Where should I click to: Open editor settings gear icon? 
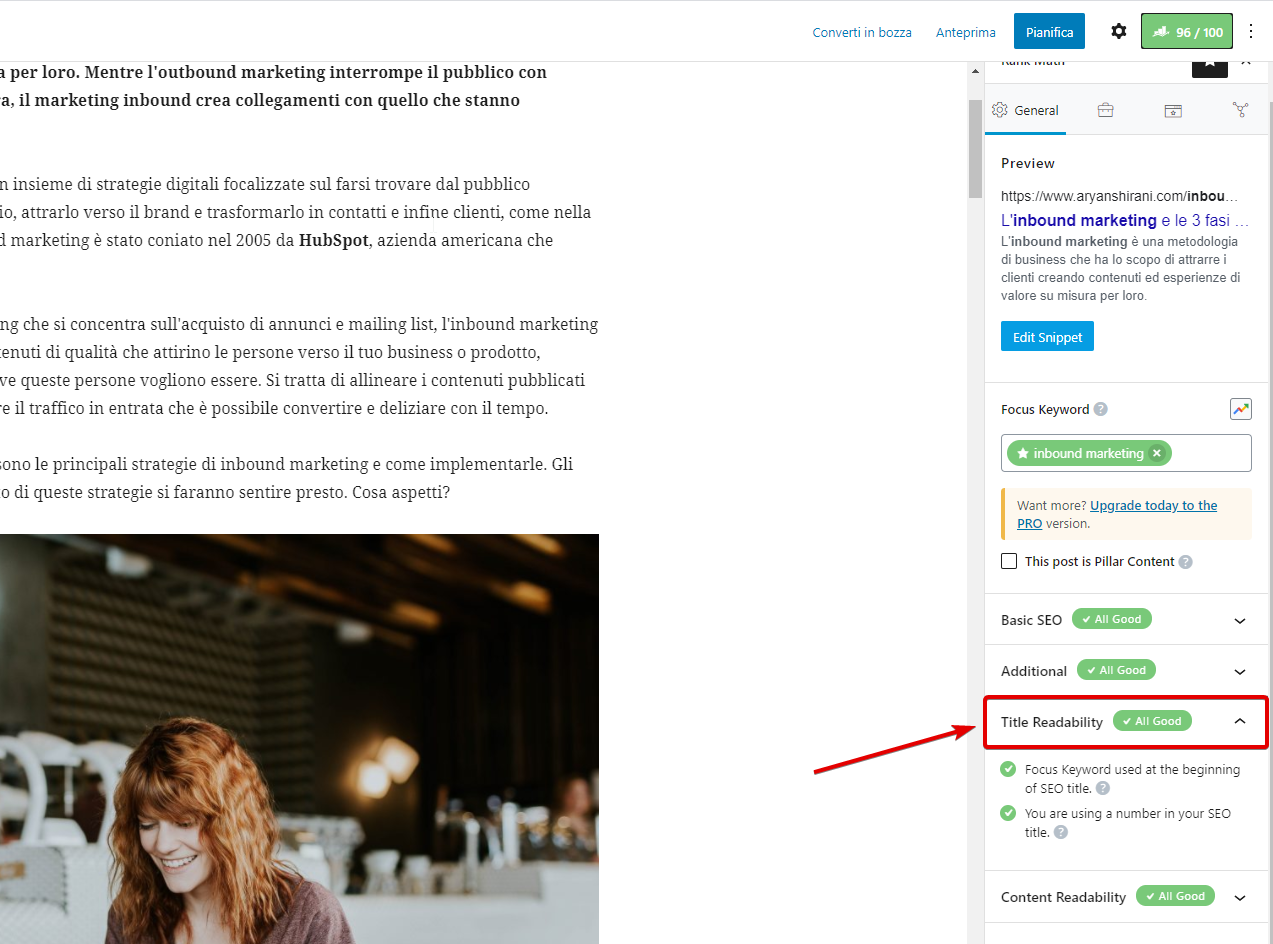point(1119,32)
